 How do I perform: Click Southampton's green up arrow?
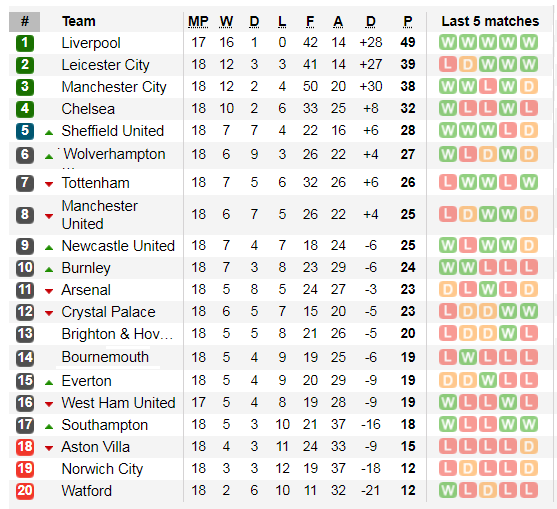tap(49, 427)
